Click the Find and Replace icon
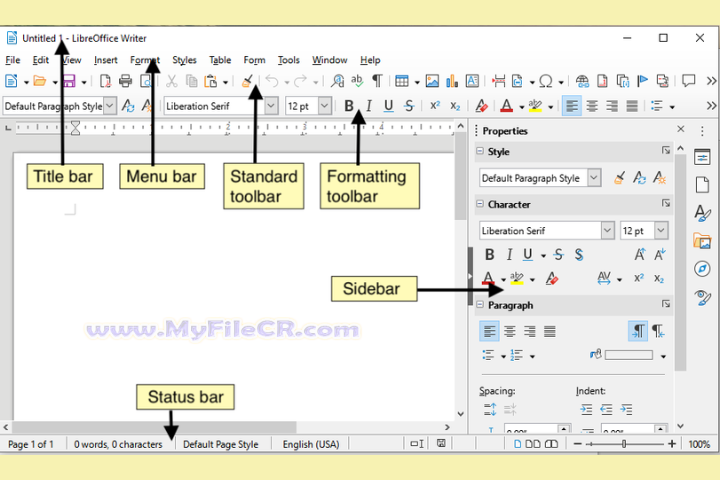Viewport: 720px width, 480px height. [337, 81]
